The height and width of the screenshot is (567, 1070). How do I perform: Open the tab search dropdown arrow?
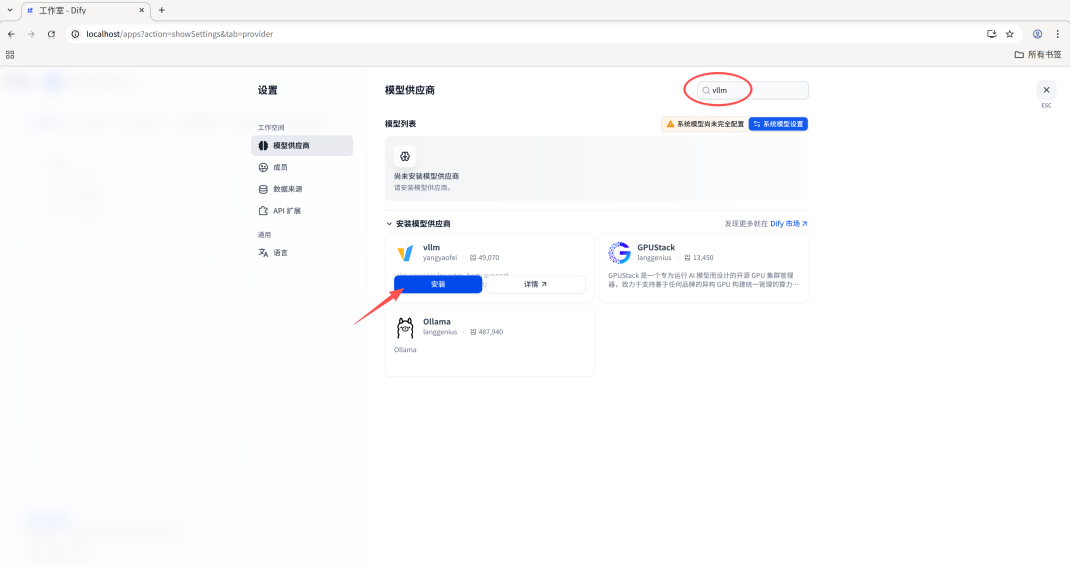[x=10, y=10]
